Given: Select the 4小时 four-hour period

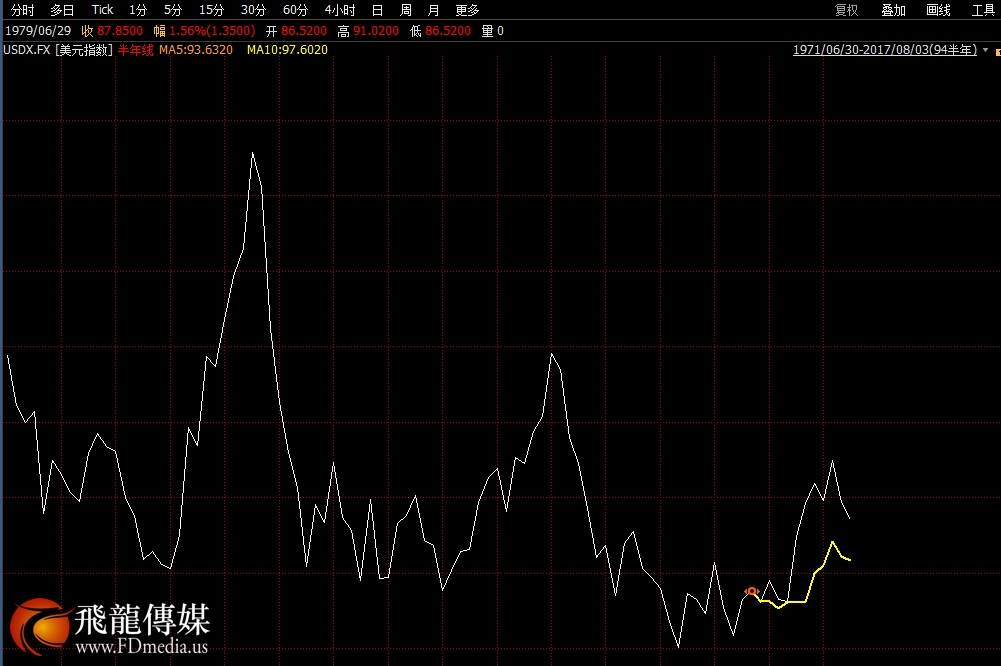Looking at the screenshot, I should click(x=340, y=10).
